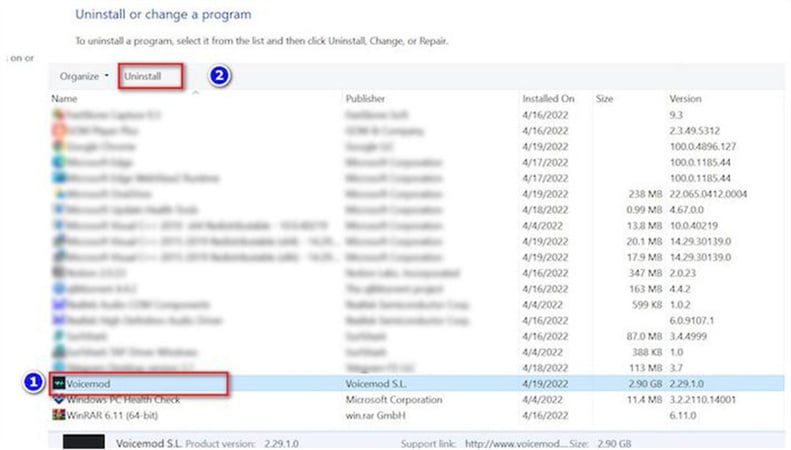Screen dimensions: 791x450
Task: Click the Windows PC Health Check icon
Action: coord(59,399)
